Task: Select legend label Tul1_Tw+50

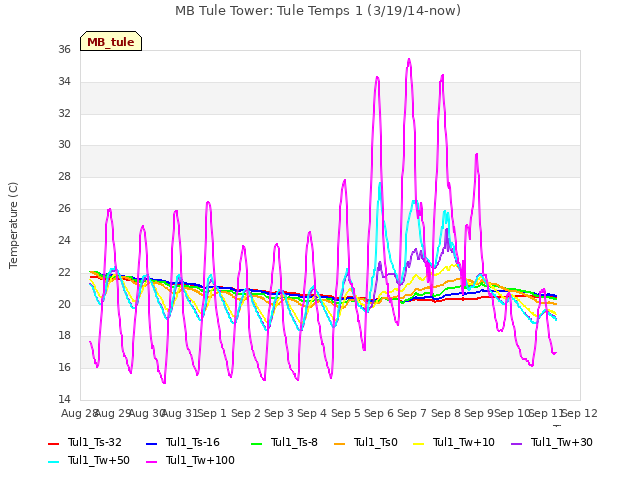Action: tap(99, 460)
